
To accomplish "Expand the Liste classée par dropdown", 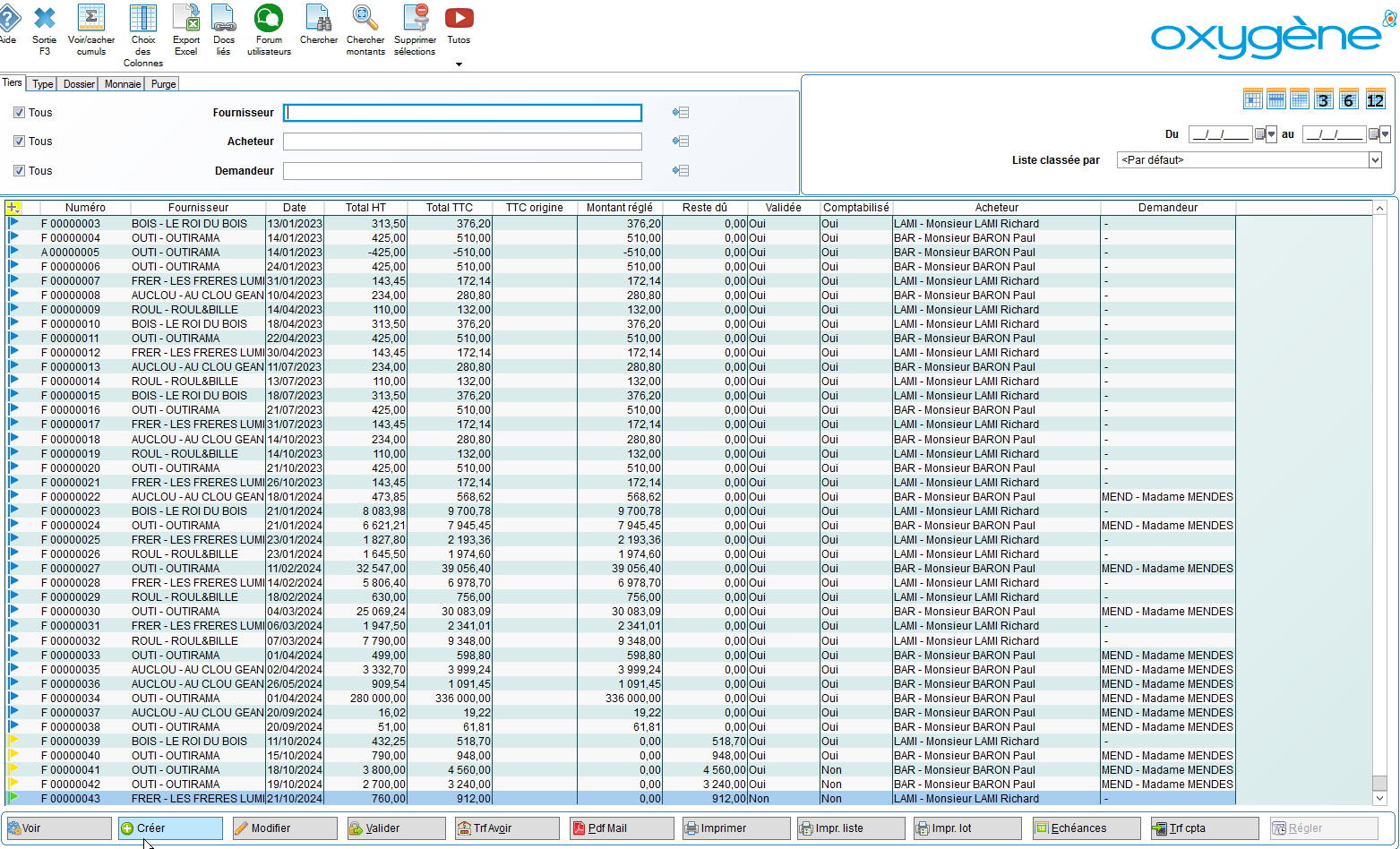I will coord(1375,160).
